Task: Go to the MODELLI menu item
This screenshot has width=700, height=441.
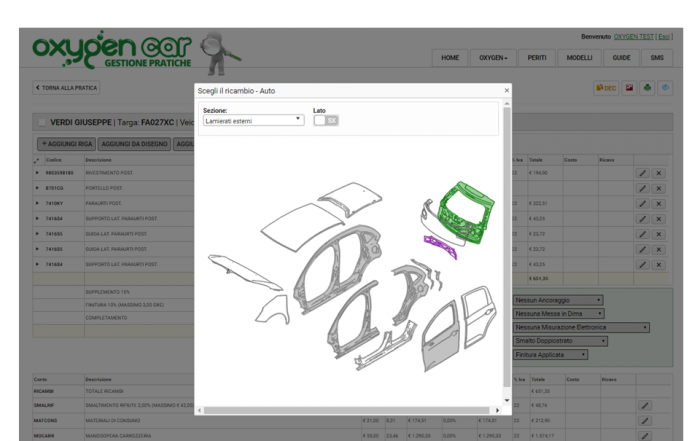Action: click(579, 58)
